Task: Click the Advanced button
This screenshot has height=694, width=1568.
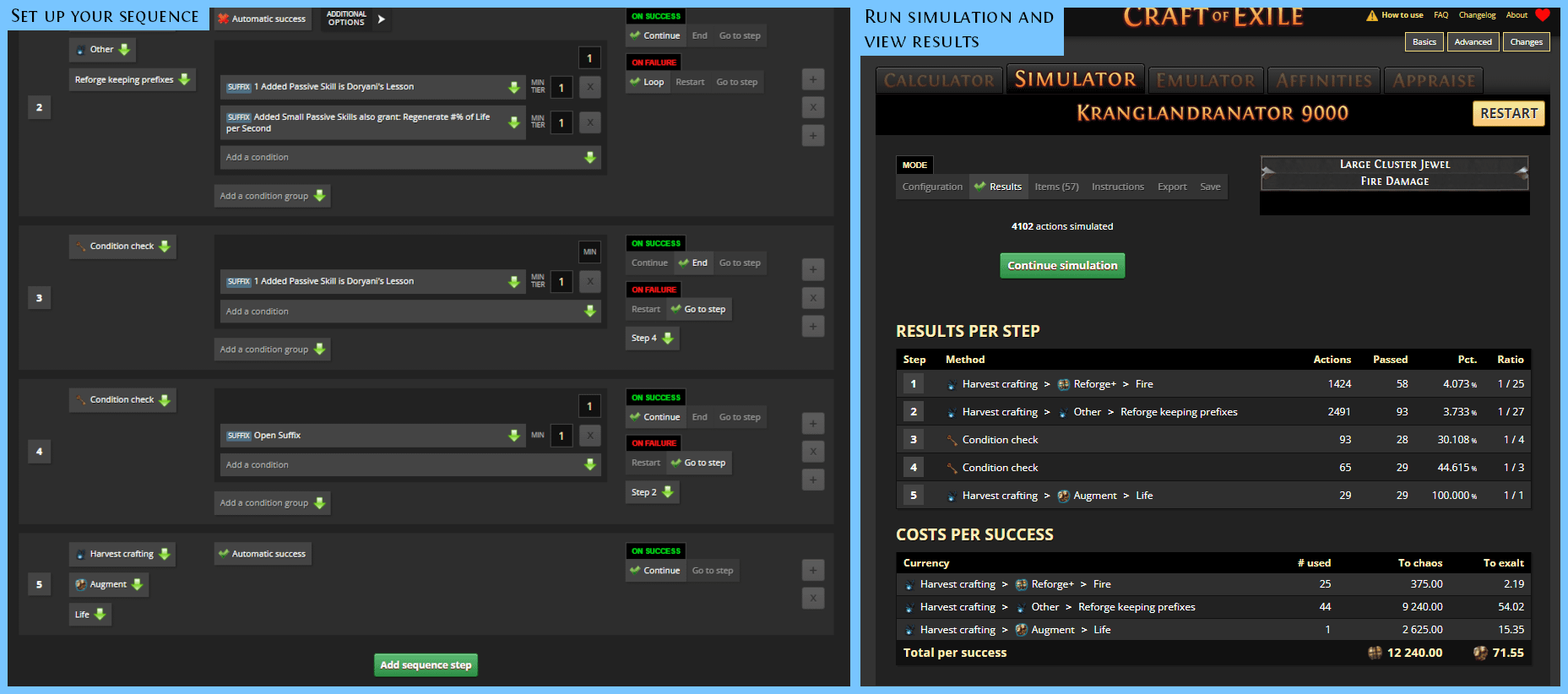Action: (x=1473, y=42)
